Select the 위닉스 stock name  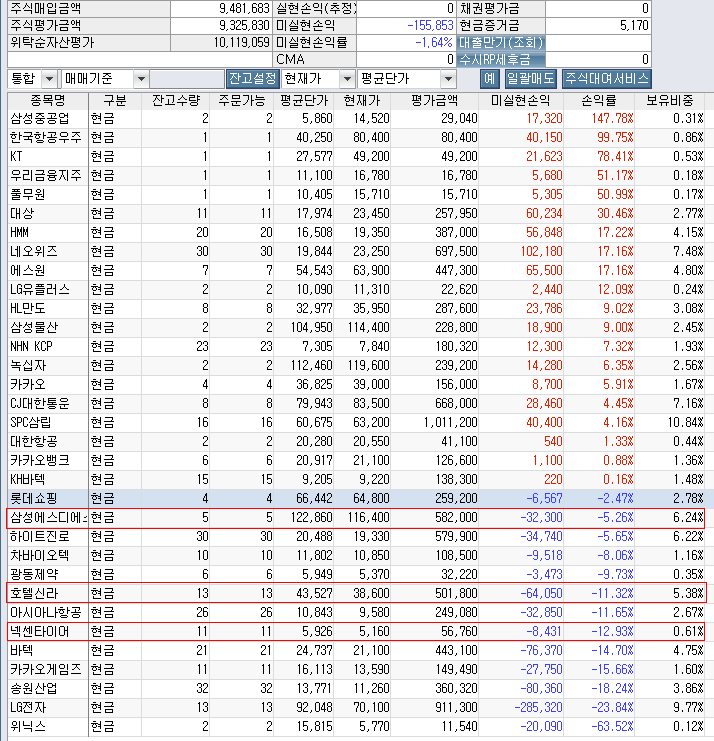click(28, 726)
